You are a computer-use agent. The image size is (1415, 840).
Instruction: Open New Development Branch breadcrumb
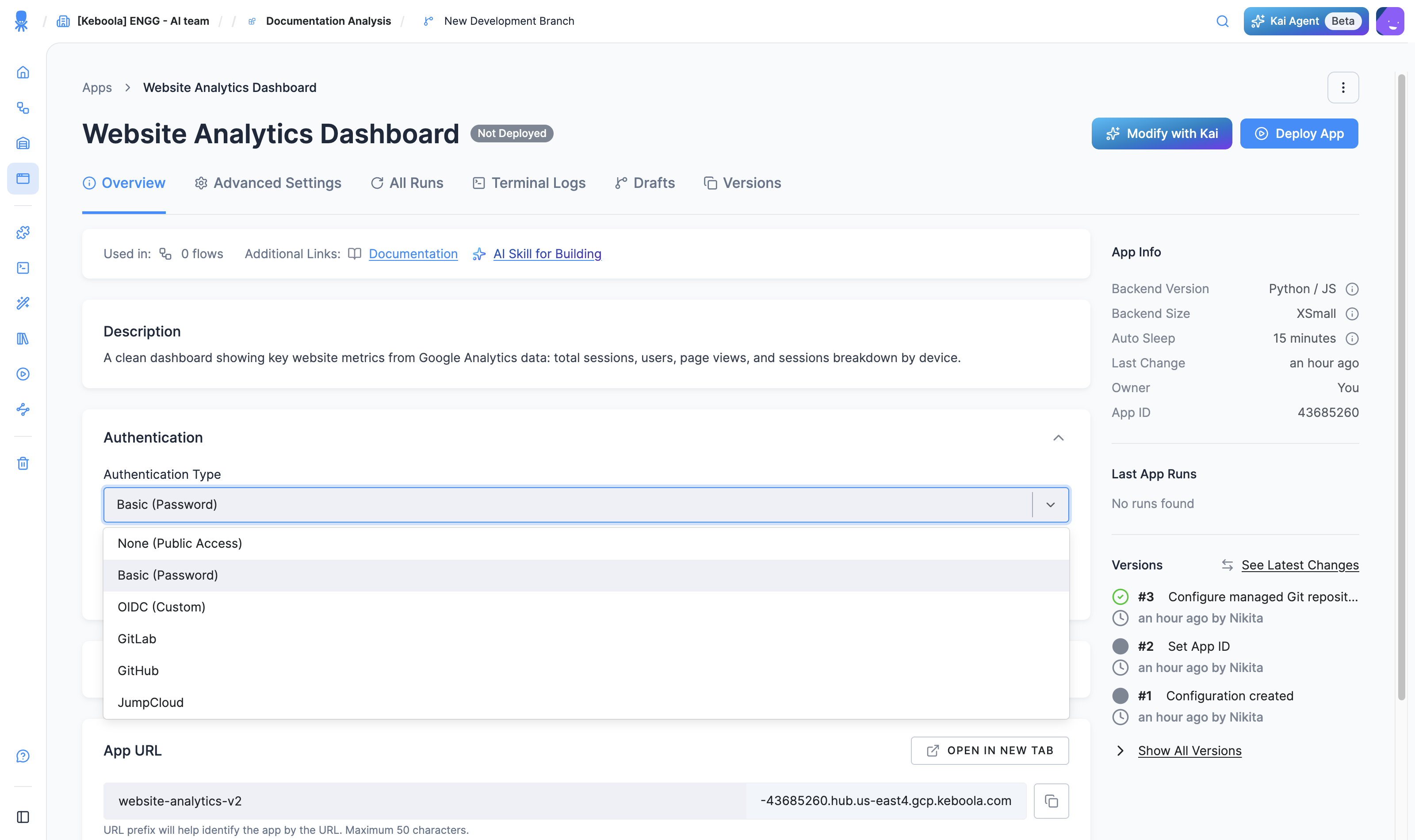point(509,21)
